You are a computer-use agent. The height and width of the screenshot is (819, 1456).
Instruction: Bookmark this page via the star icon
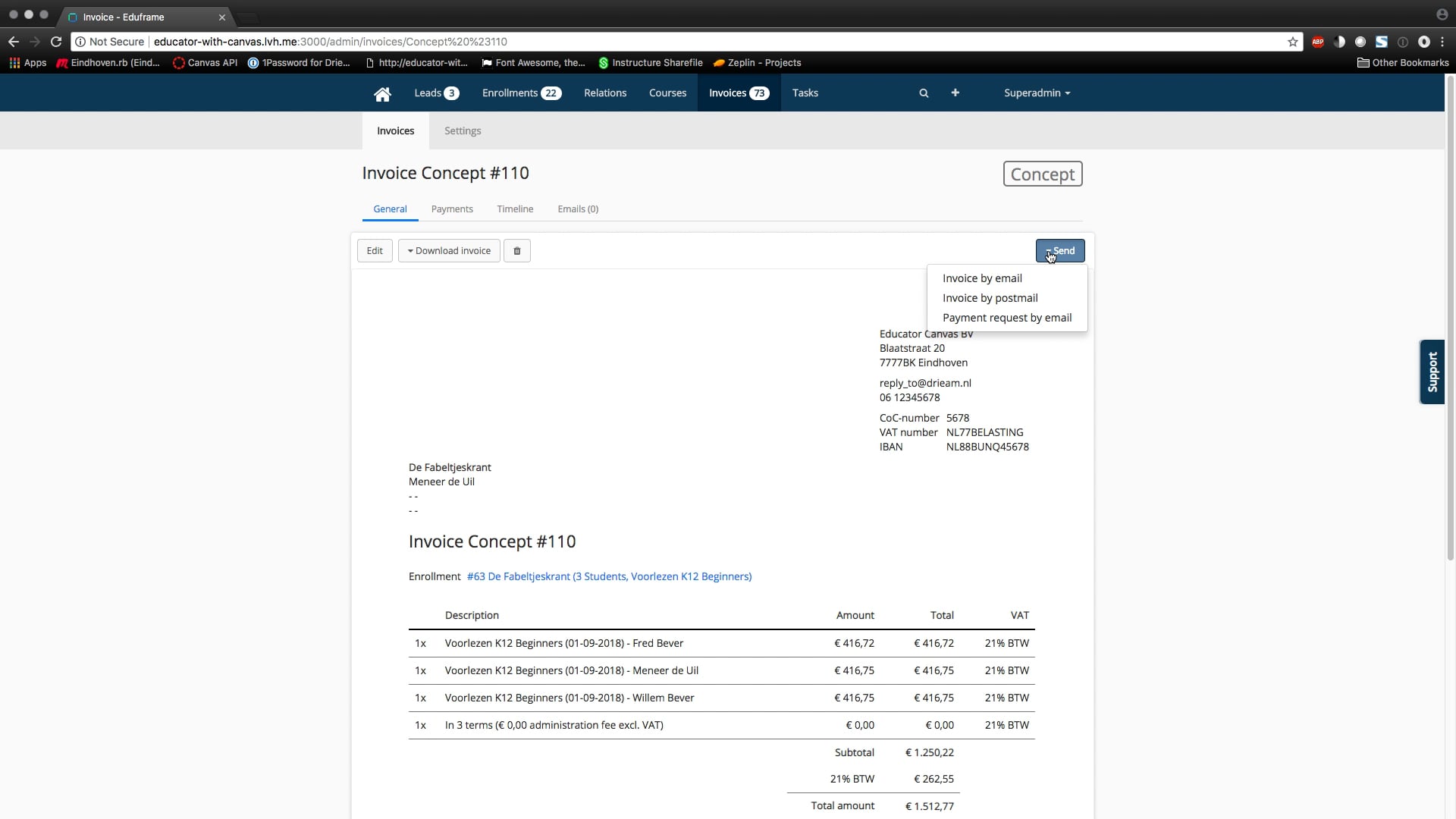pos(1292,42)
